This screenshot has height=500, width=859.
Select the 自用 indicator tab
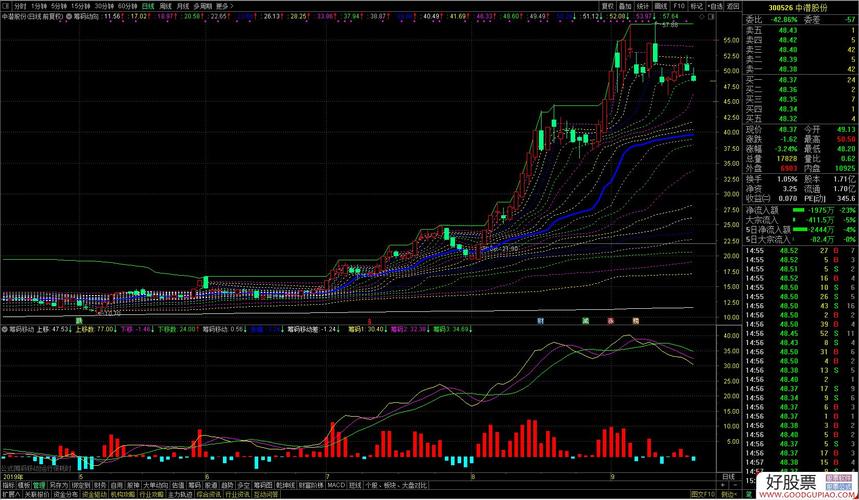point(116,485)
